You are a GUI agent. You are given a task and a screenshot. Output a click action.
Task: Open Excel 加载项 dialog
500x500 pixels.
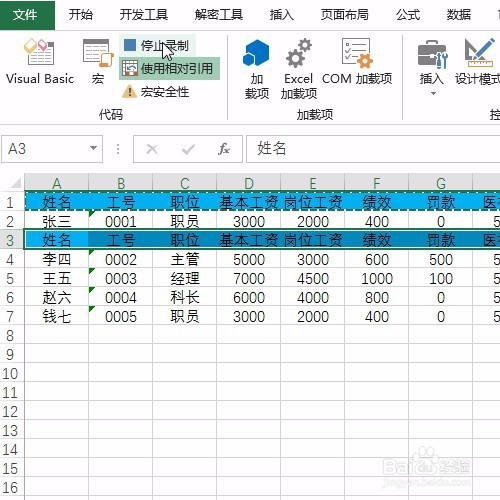pyautogui.click(x=299, y=68)
